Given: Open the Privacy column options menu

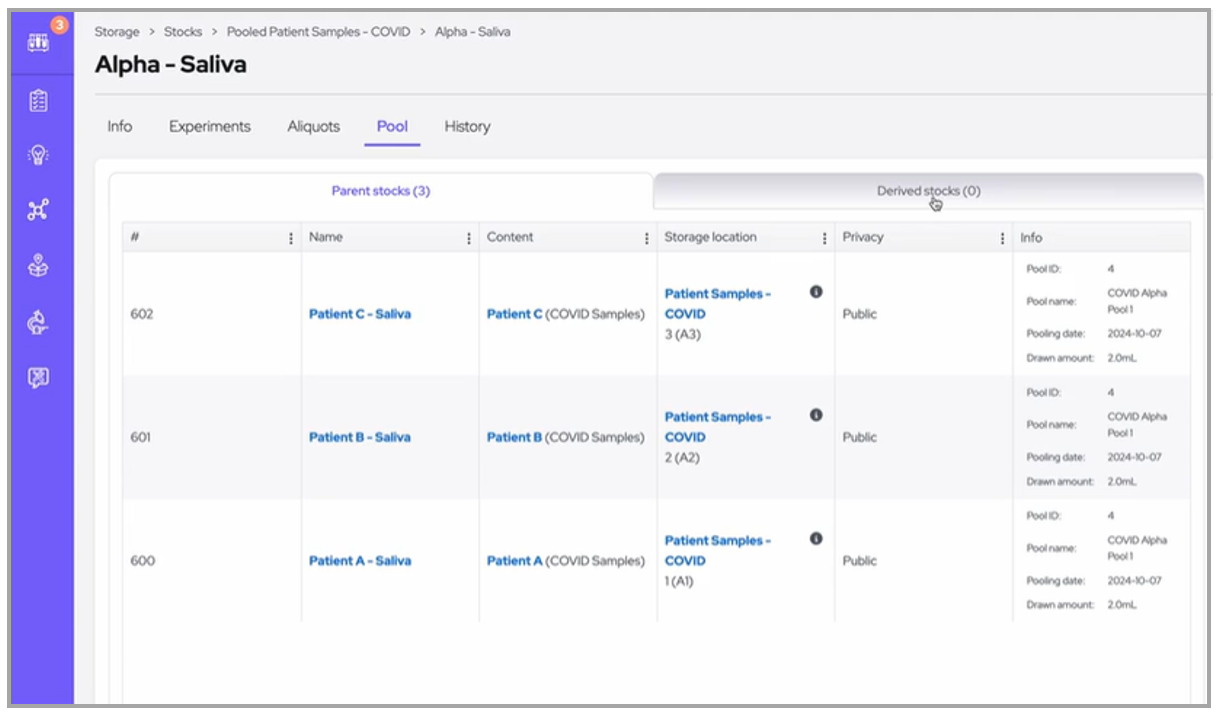Looking at the screenshot, I should coord(1002,238).
